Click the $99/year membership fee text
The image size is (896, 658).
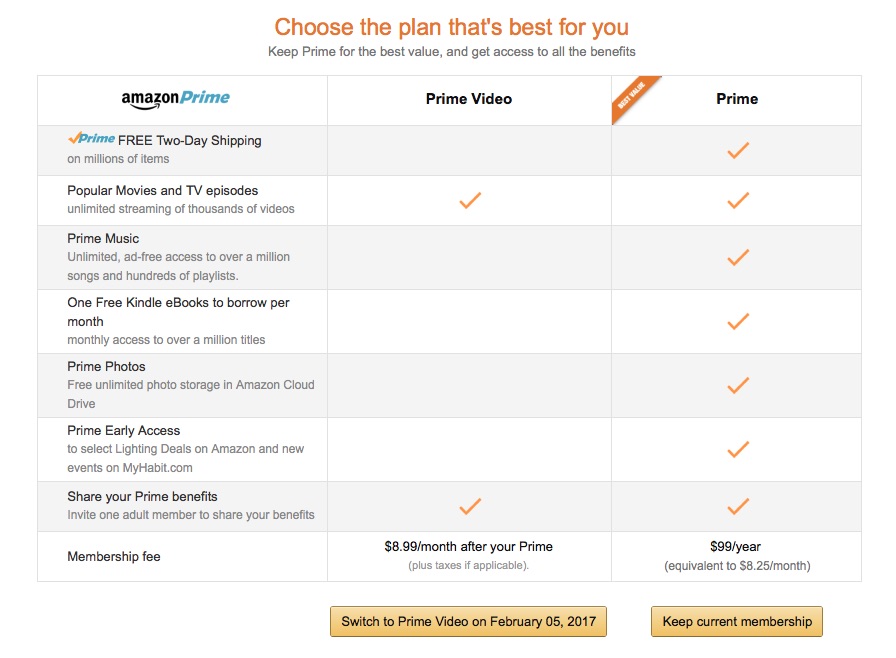737,547
